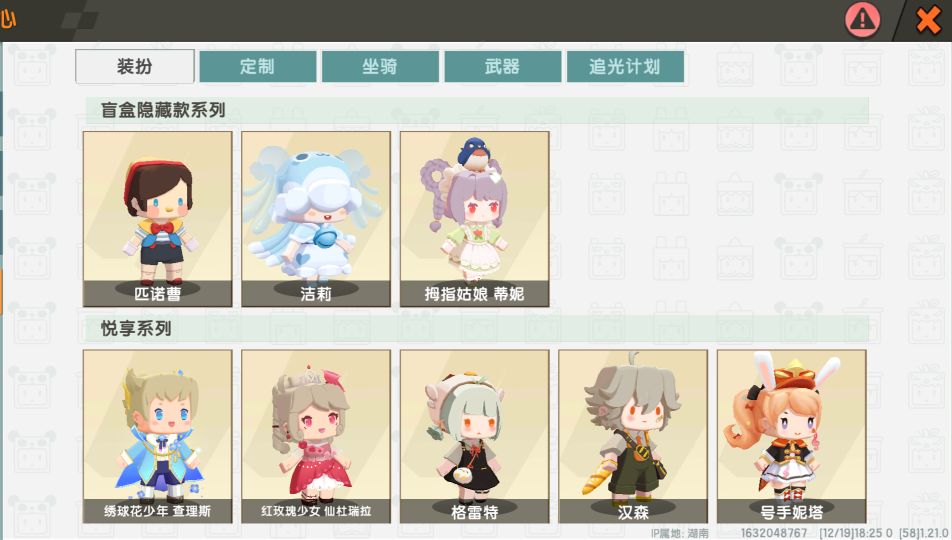
Task: Select the 坐骑 tab
Action: coord(380,66)
